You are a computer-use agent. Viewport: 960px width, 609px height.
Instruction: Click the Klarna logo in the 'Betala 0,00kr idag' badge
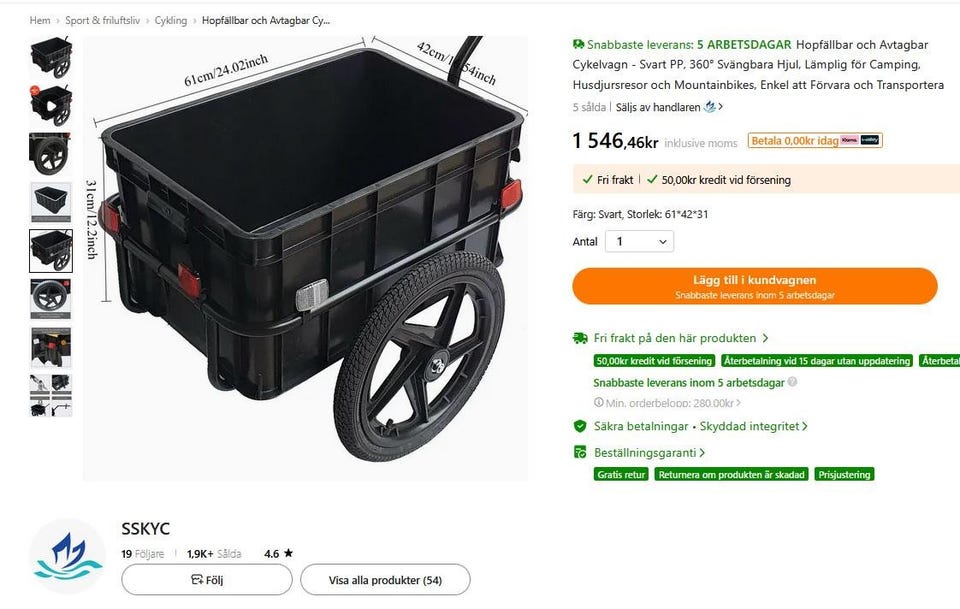[x=850, y=141]
